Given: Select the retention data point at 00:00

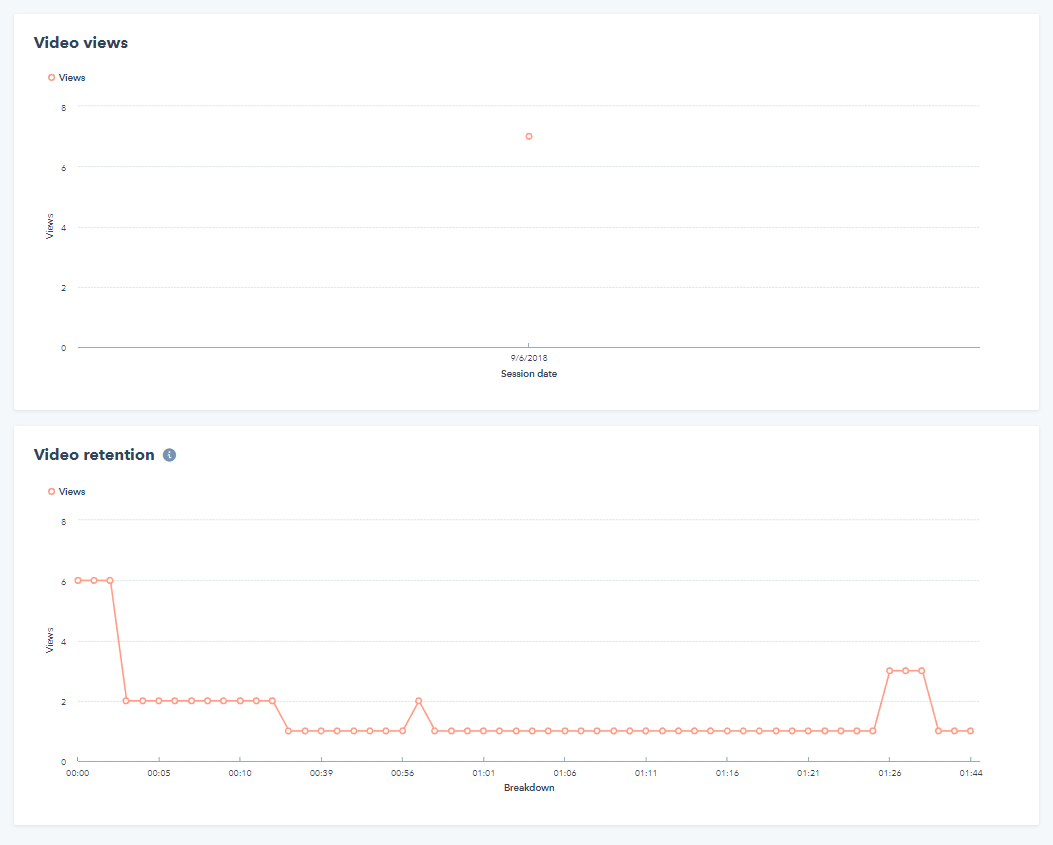Looking at the screenshot, I should (78, 580).
